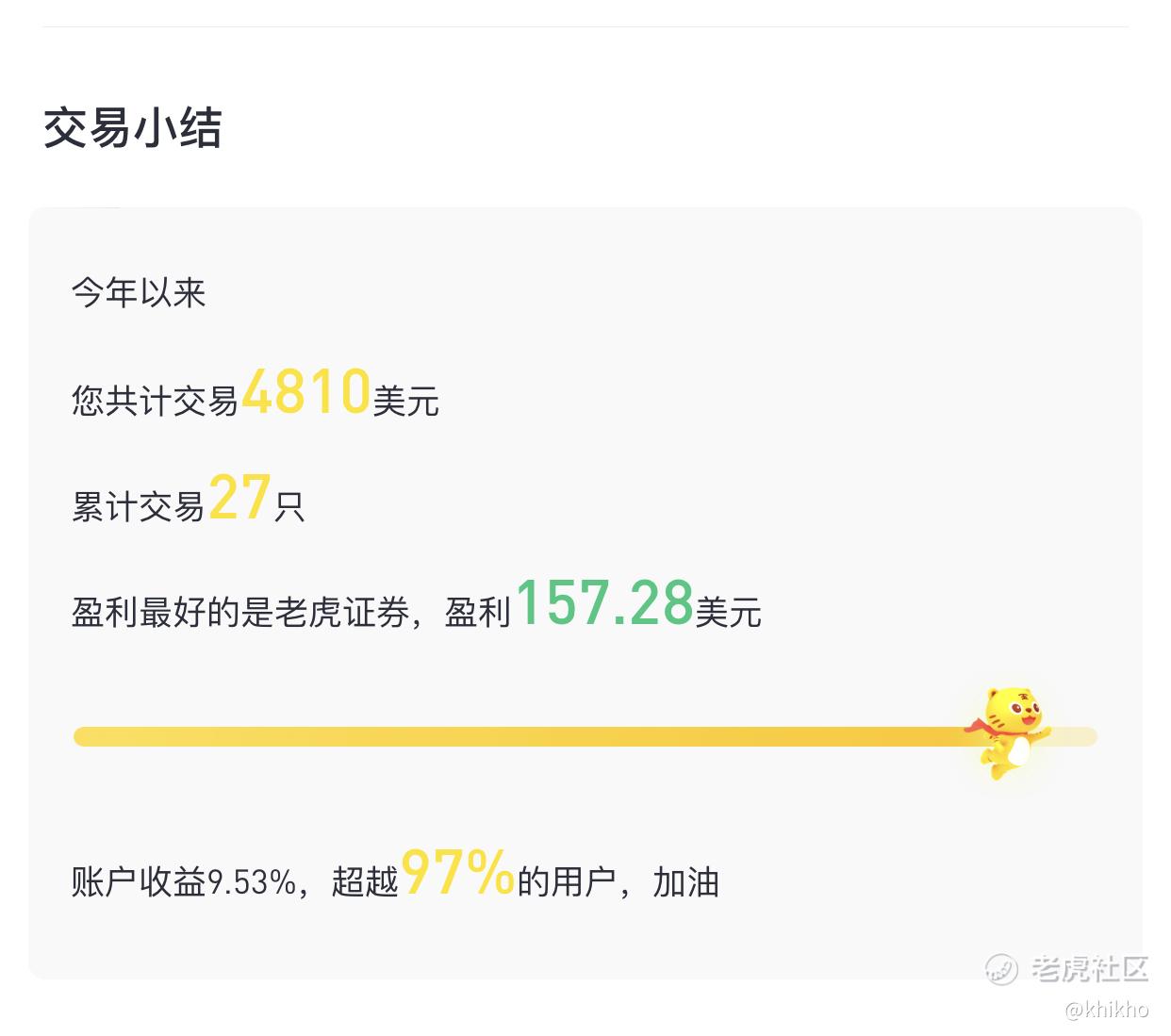Click the 老虎社区 watermark text
This screenshot has height=1036, width=1171.
[1090, 969]
